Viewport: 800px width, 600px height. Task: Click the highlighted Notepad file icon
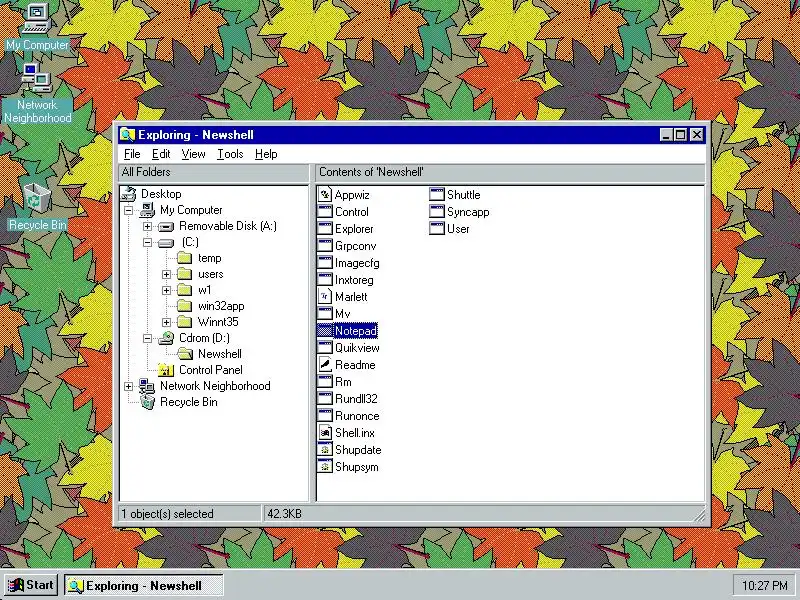tap(324, 331)
